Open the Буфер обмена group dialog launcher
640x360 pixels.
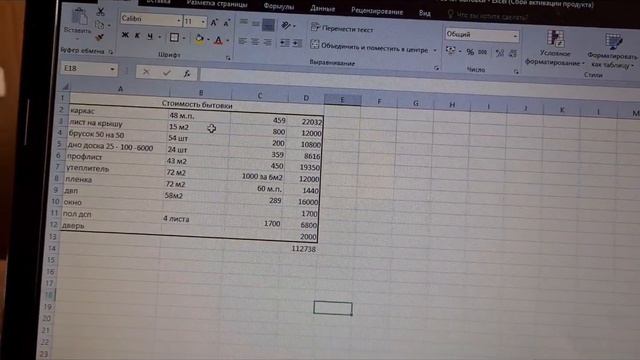tap(111, 52)
